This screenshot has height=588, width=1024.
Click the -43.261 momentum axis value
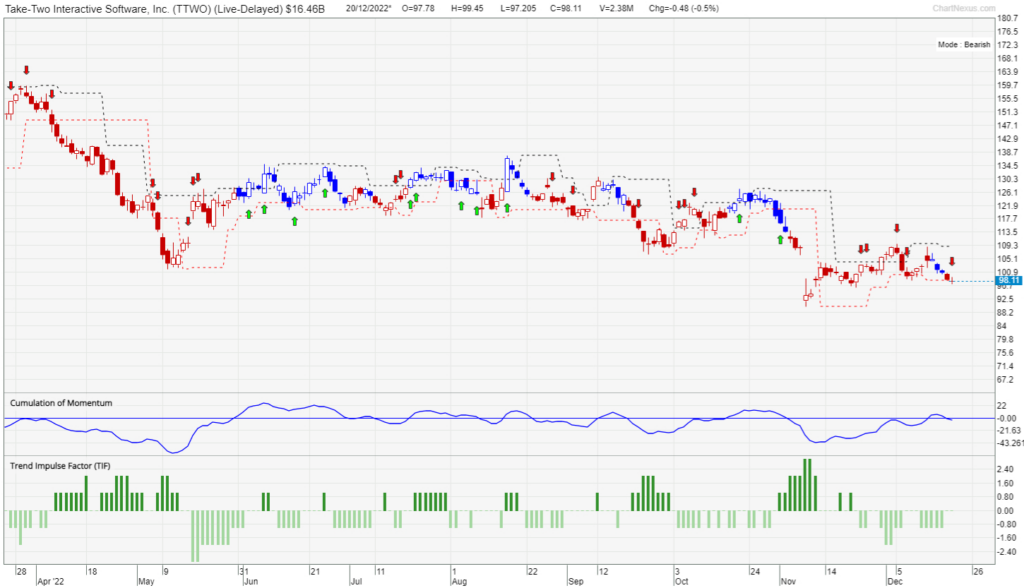1010,443
